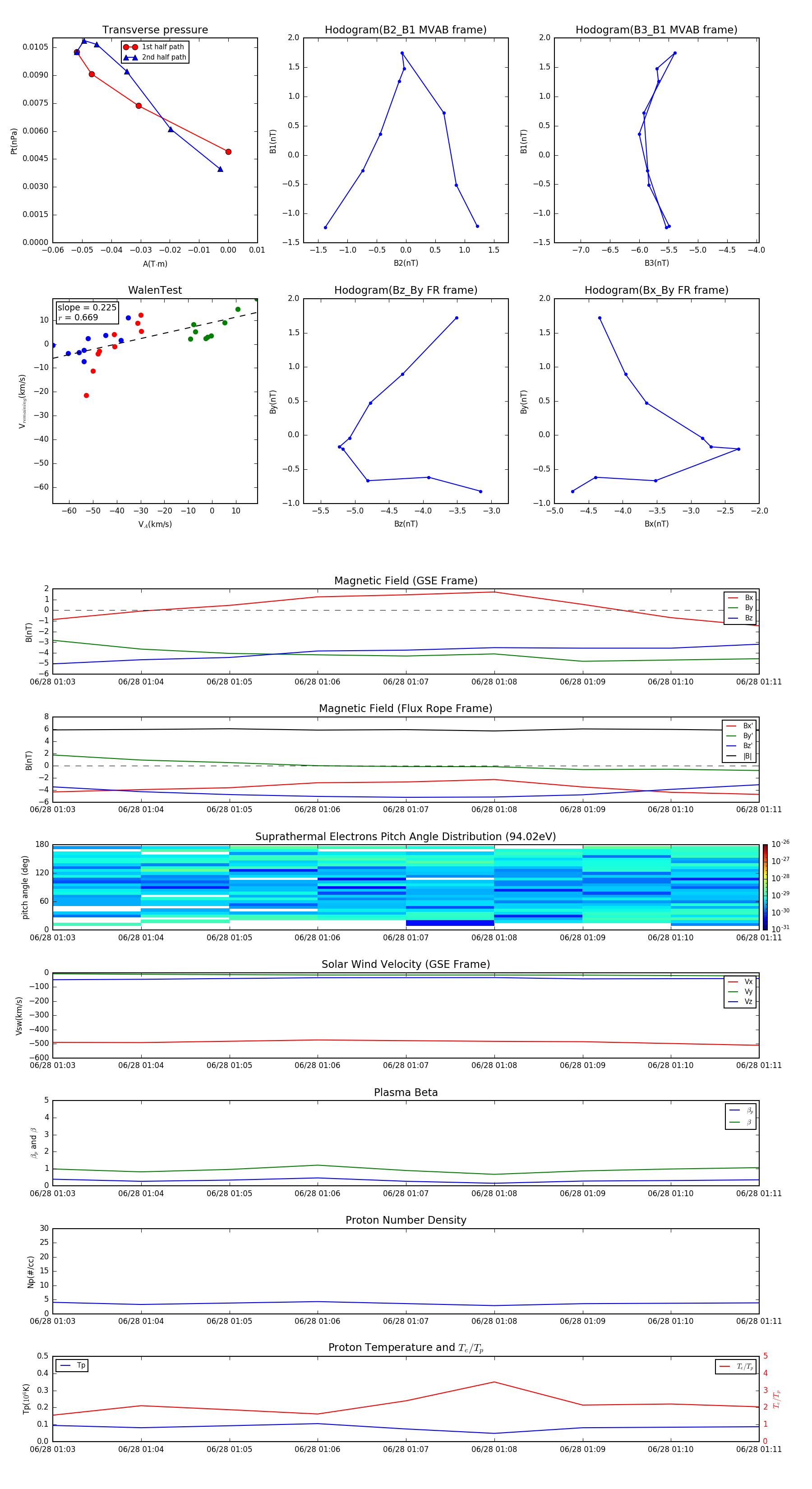Select the "2nd half path" legend entry
The image size is (812, 1489).
154,57
